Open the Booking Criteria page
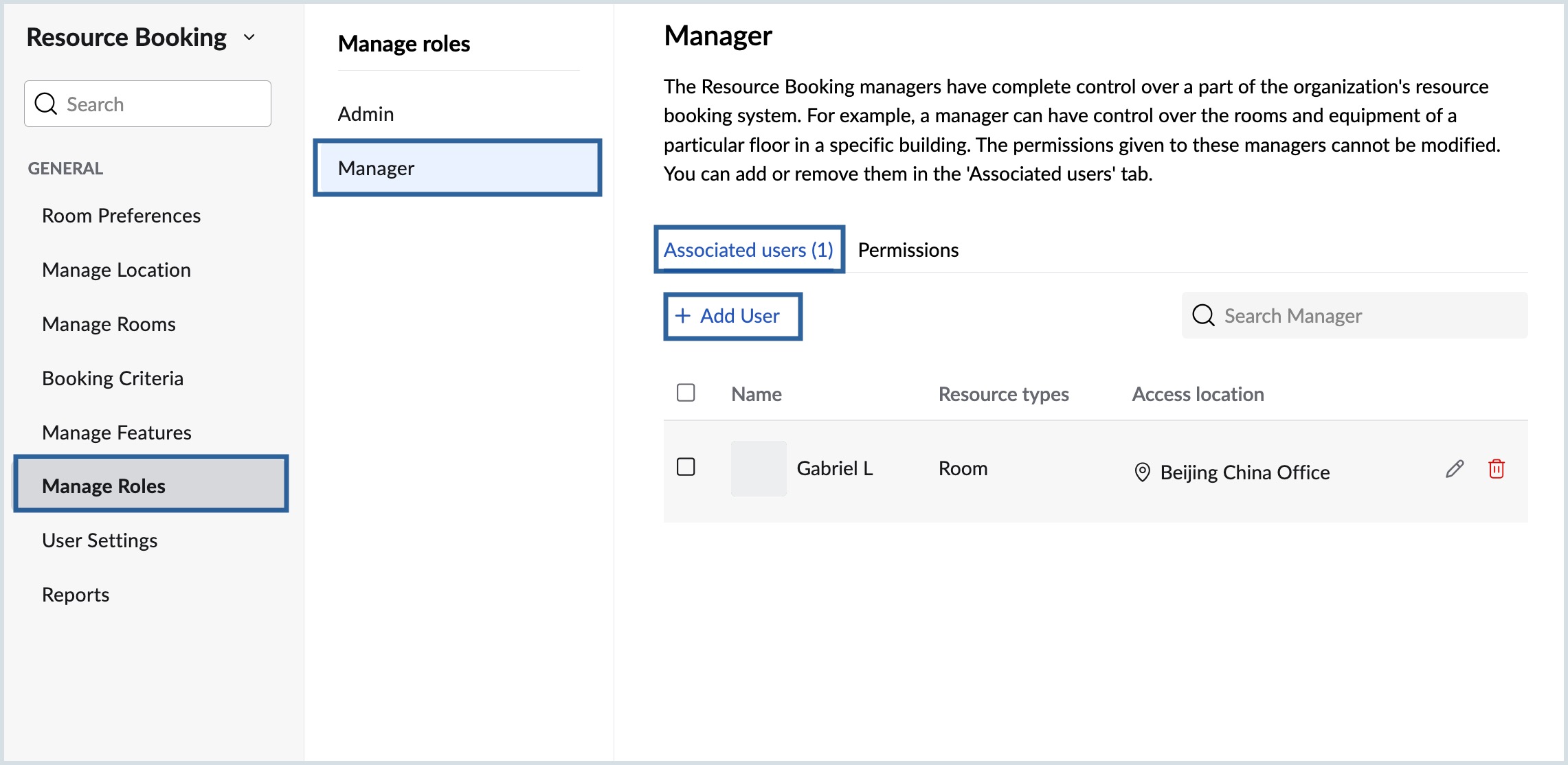This screenshot has height=765, width=1568. pyautogui.click(x=113, y=378)
